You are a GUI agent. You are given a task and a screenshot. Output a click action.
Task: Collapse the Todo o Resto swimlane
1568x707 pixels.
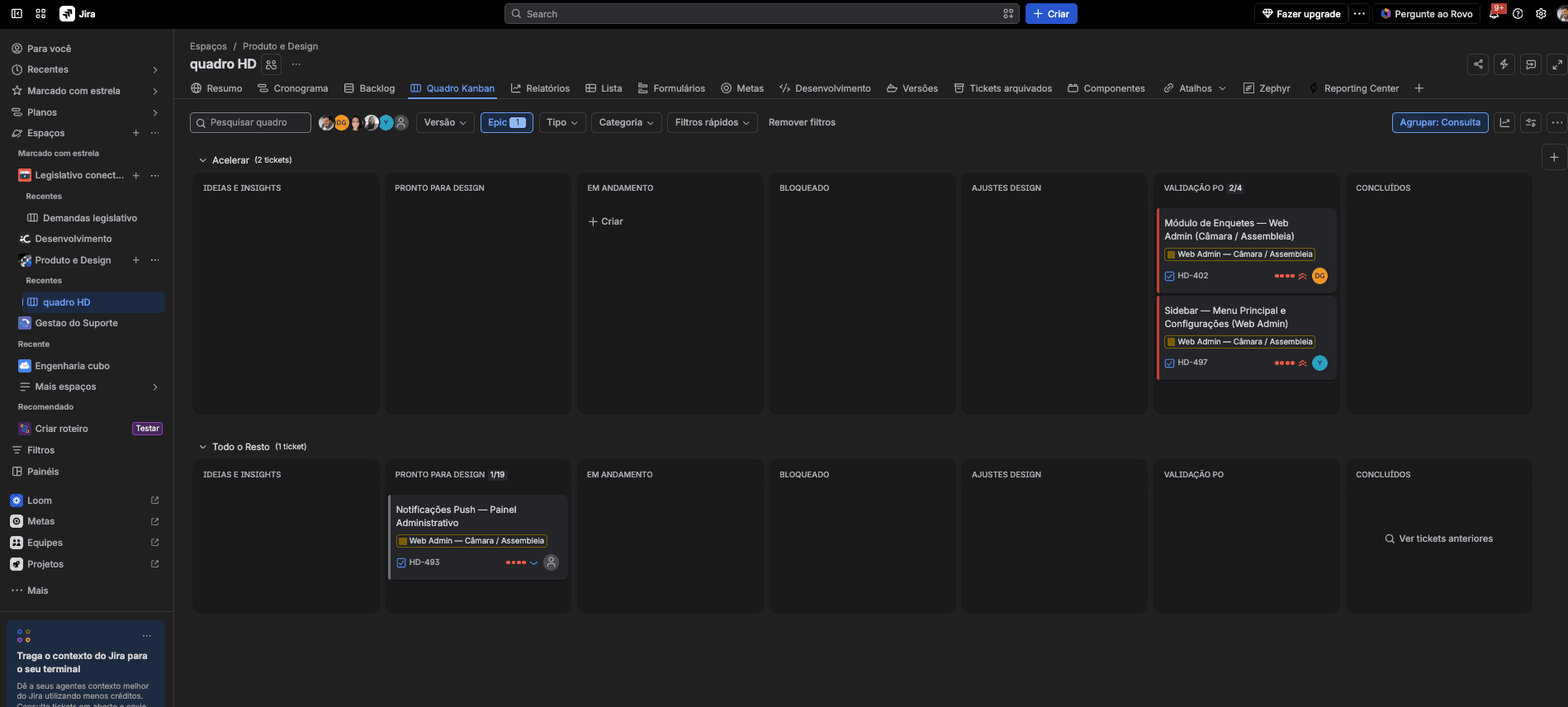click(x=203, y=447)
